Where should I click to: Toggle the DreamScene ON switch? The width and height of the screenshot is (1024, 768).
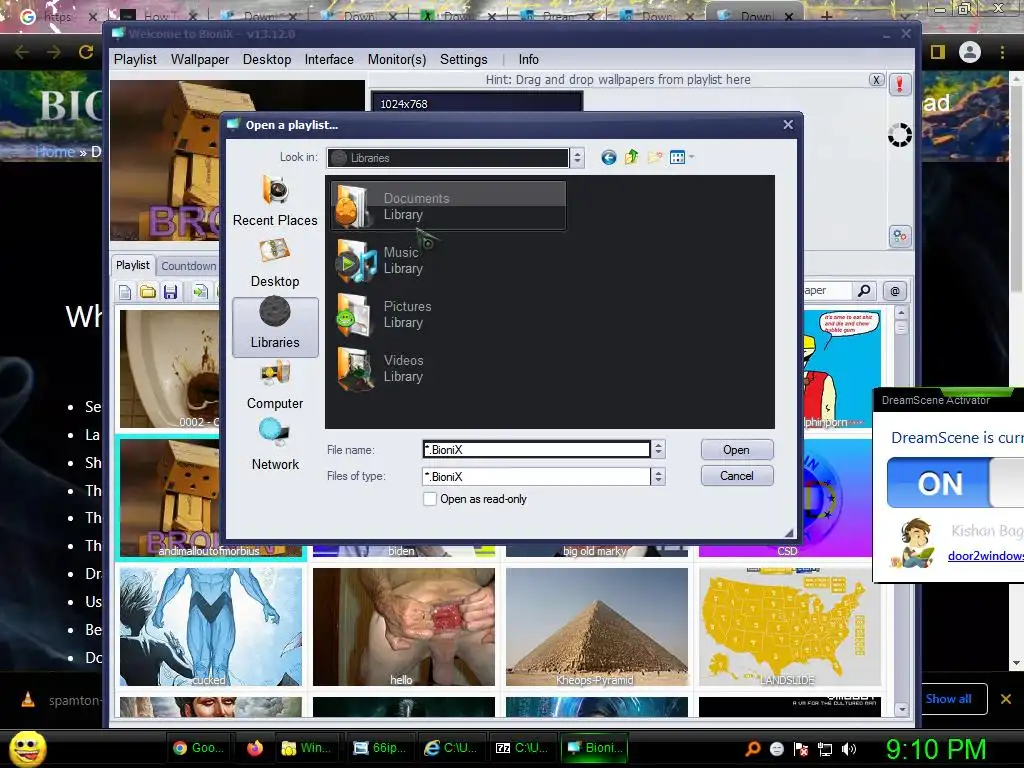coord(955,483)
